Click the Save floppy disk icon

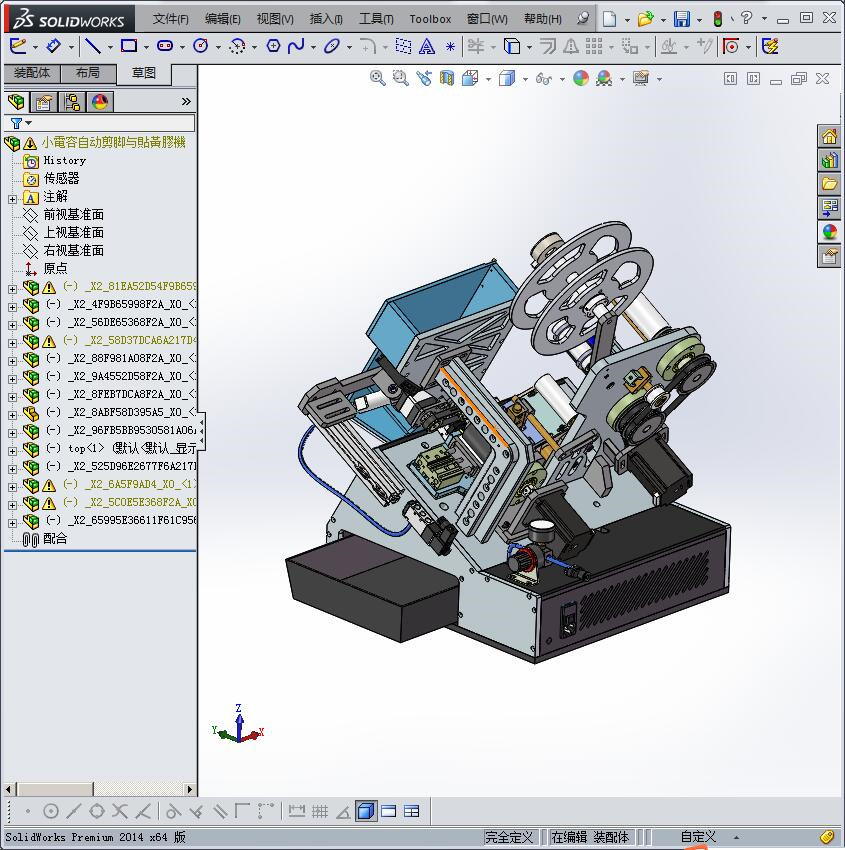[681, 19]
